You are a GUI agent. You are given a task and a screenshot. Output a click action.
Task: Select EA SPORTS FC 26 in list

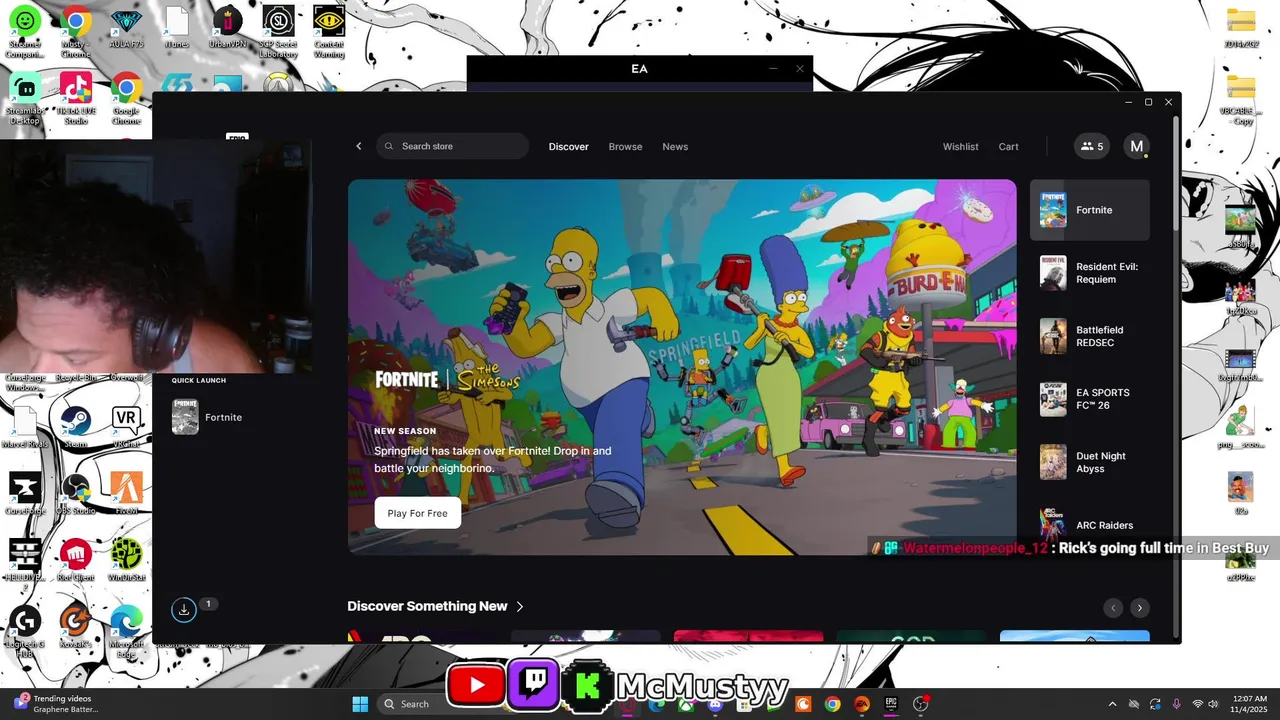[x=1090, y=399]
